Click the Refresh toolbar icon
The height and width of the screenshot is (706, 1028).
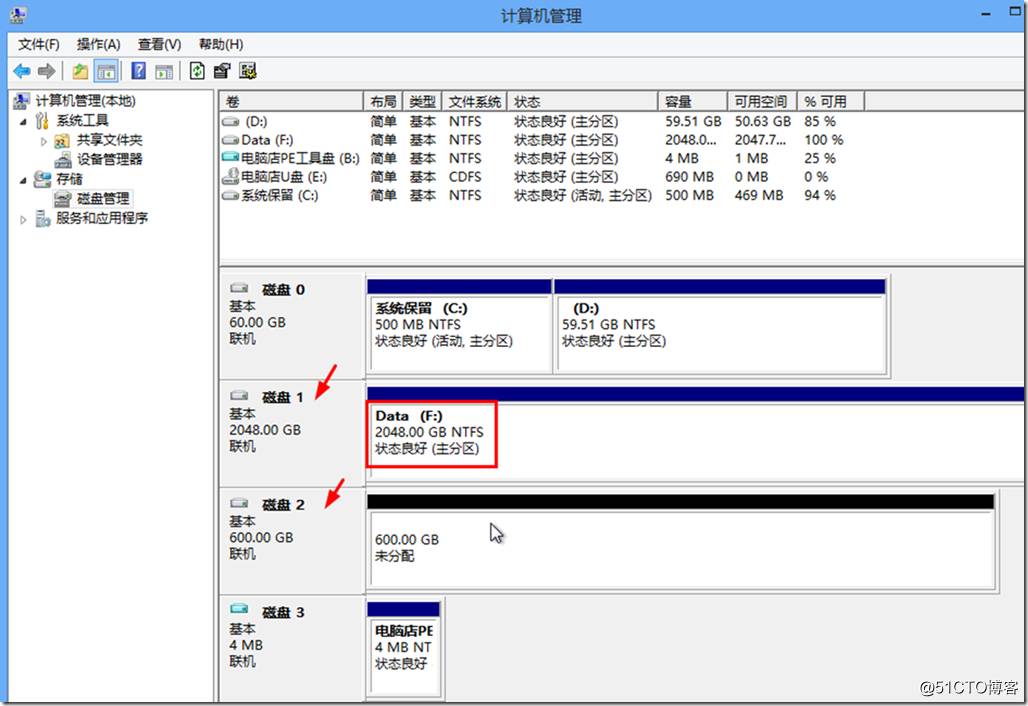pyautogui.click(x=197, y=71)
